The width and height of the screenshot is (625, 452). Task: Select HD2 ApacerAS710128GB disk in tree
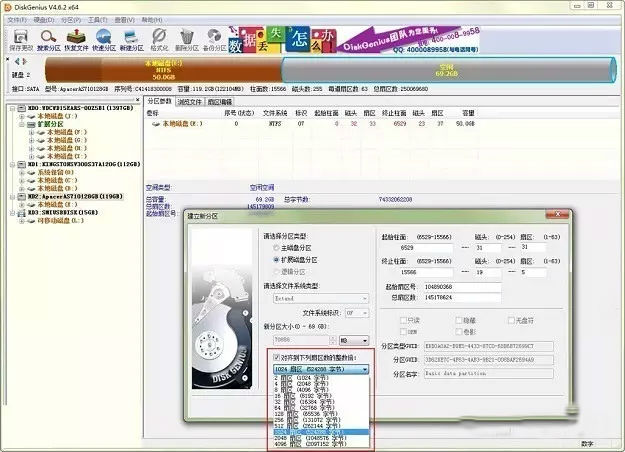pos(75,197)
